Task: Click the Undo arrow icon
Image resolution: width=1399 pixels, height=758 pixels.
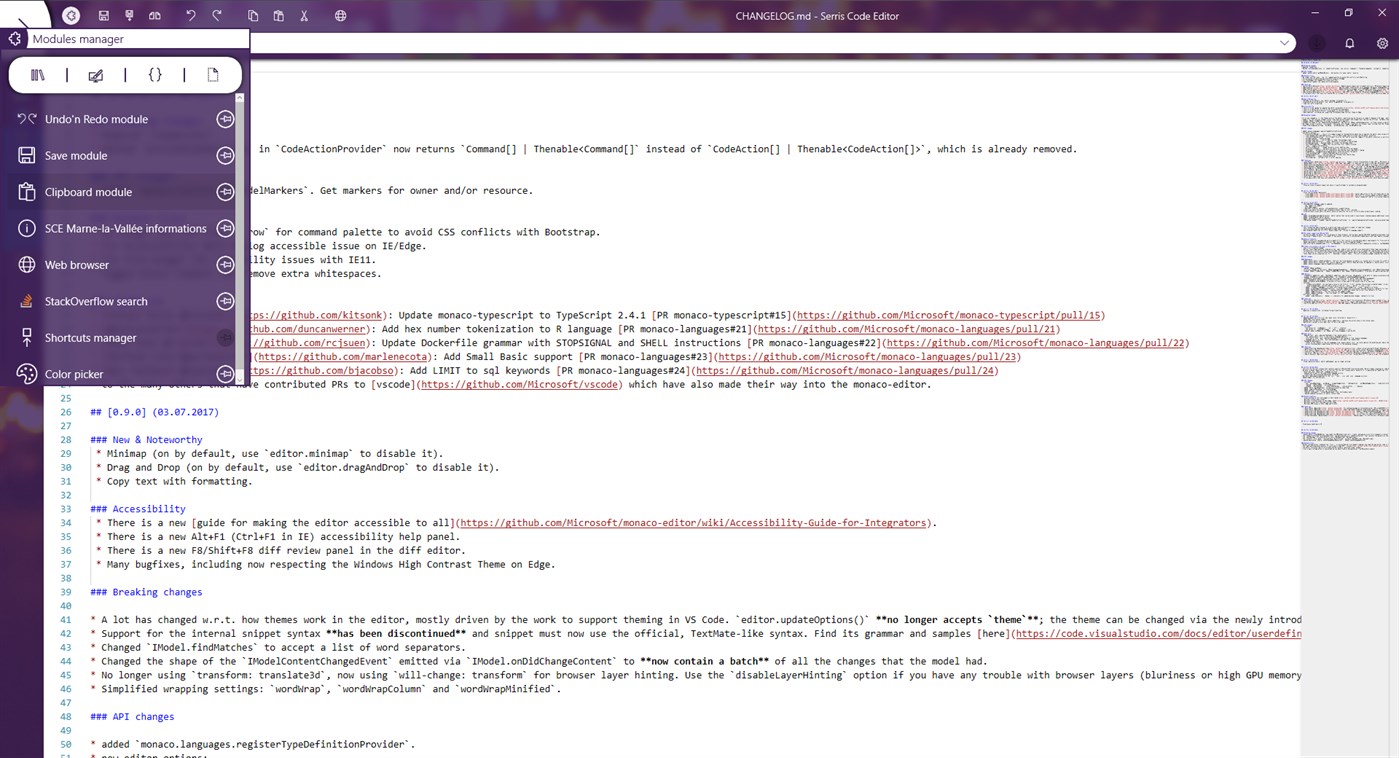Action: pos(190,15)
